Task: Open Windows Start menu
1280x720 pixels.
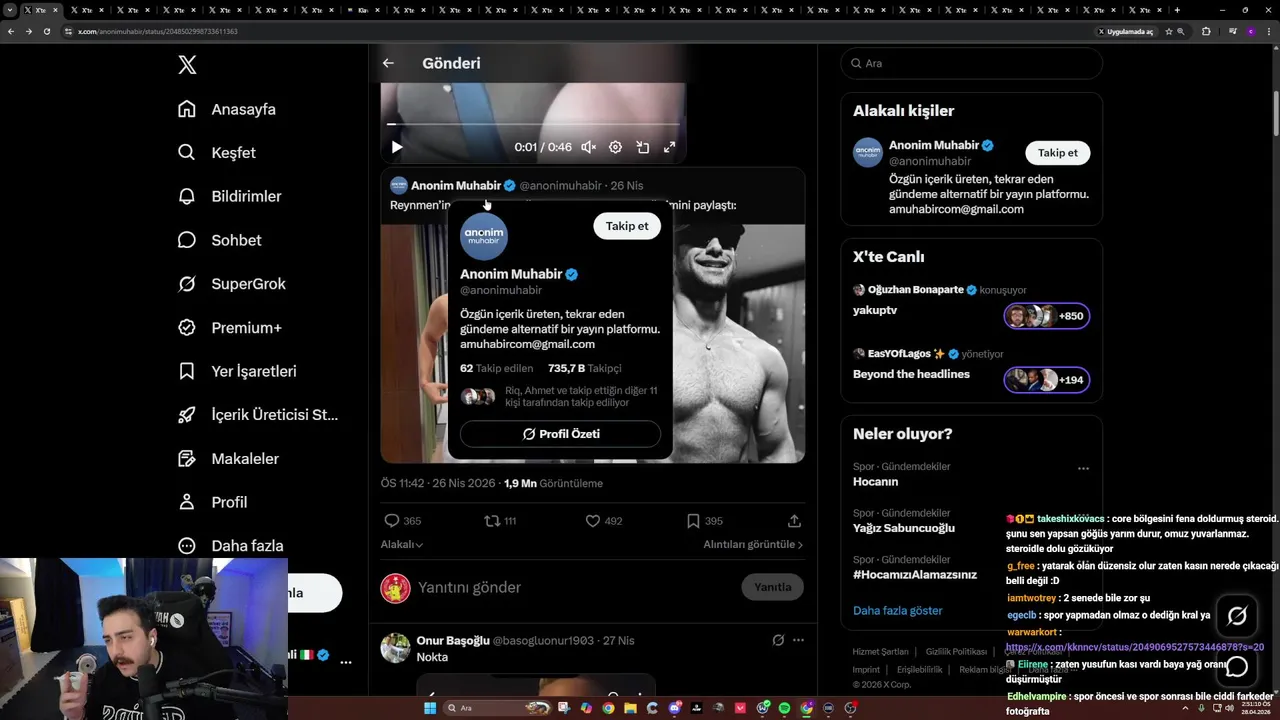Action: [x=430, y=708]
